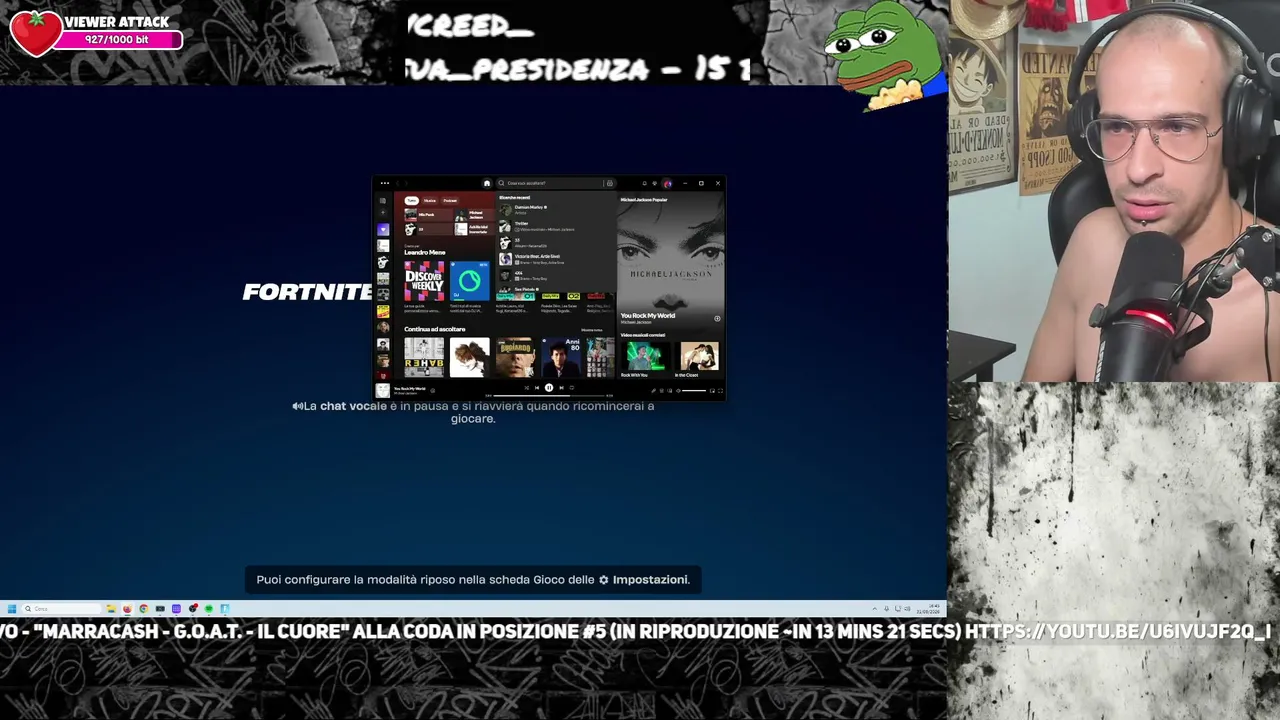Adjust the Spotify volume slider
The image size is (1280, 720).
(696, 391)
